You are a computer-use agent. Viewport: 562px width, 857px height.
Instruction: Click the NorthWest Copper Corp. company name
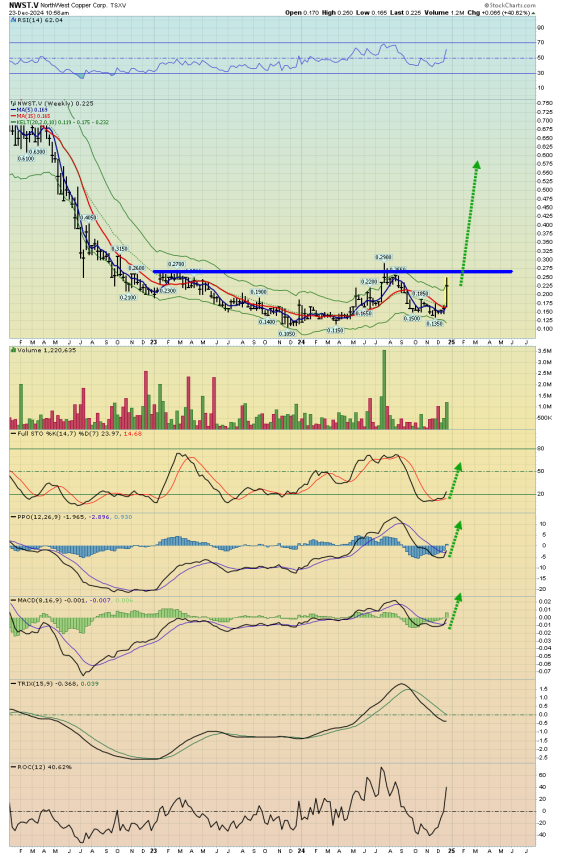[74, 4]
